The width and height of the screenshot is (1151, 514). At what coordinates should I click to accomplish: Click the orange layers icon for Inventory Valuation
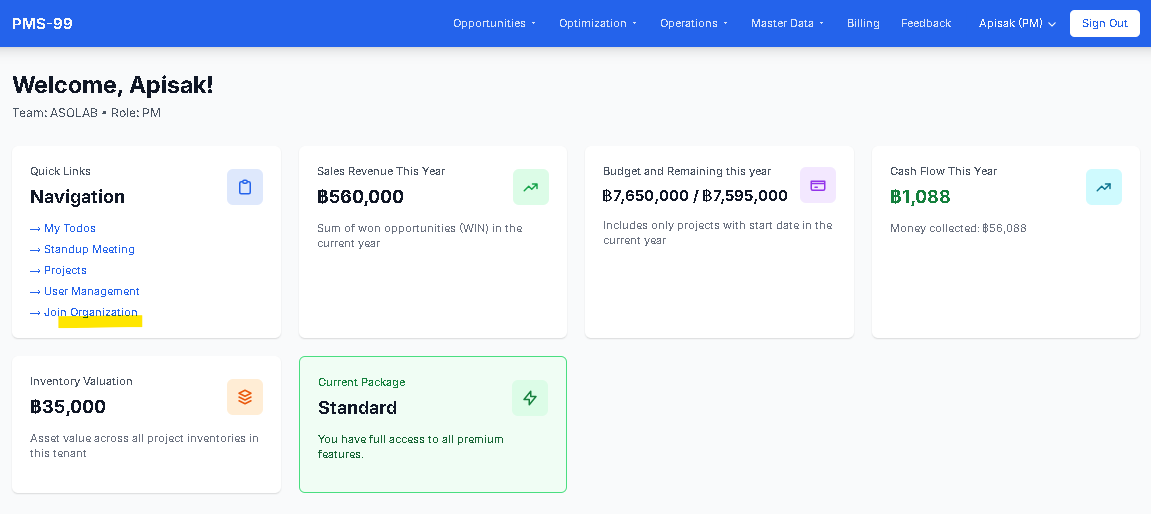(x=244, y=397)
